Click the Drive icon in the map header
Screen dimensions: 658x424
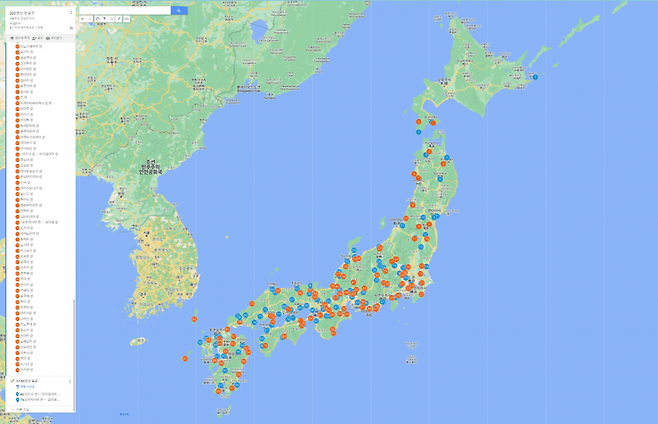pos(71,28)
